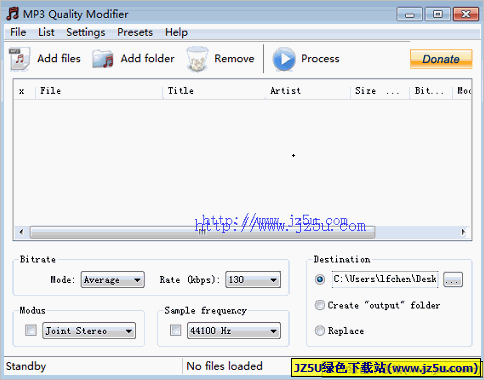This screenshot has height=380, width=484.
Task: Sort list by File column header
Action: (x=99, y=91)
